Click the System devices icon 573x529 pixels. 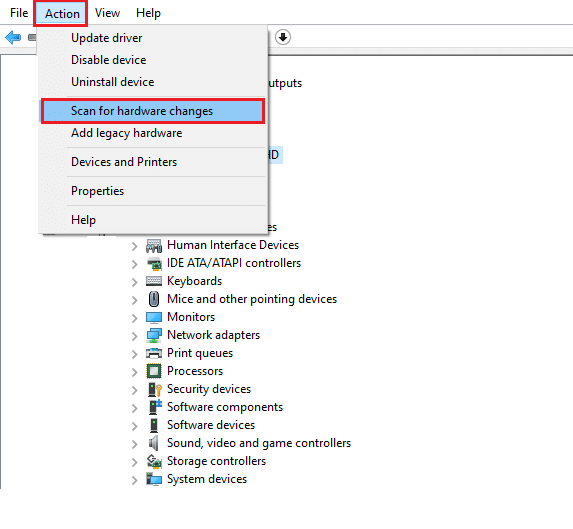pos(154,479)
